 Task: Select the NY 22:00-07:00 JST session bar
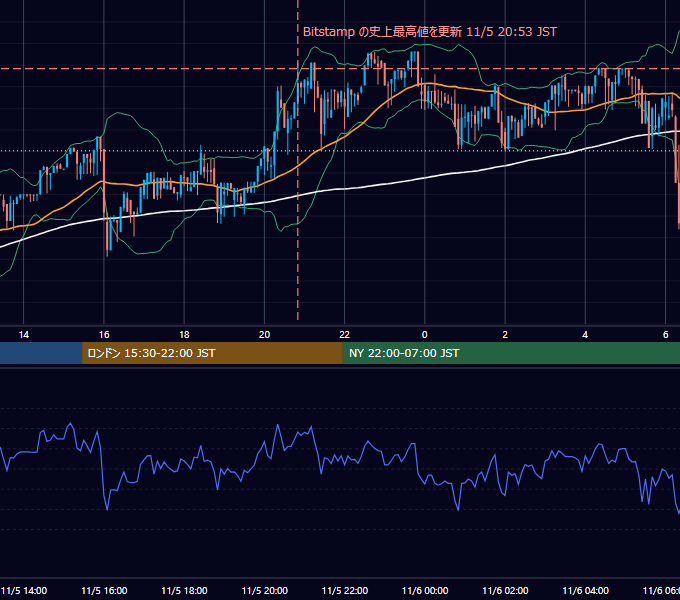click(511, 353)
